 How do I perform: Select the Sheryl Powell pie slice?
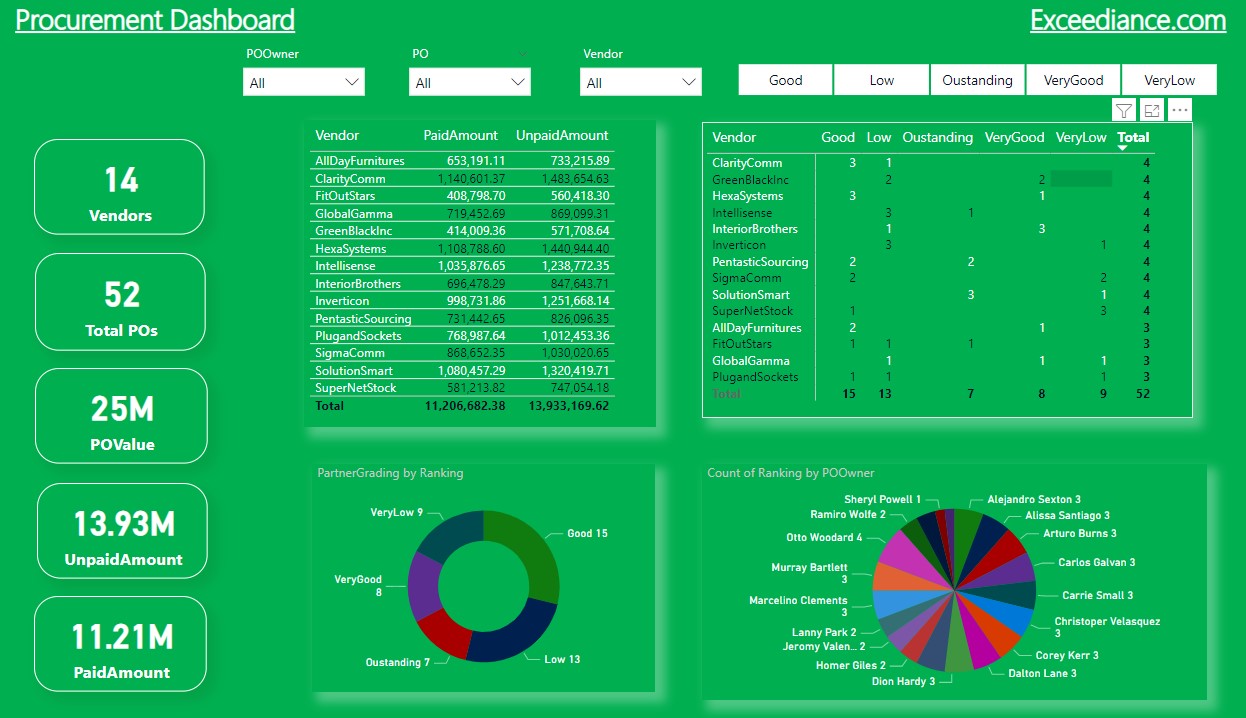[941, 516]
